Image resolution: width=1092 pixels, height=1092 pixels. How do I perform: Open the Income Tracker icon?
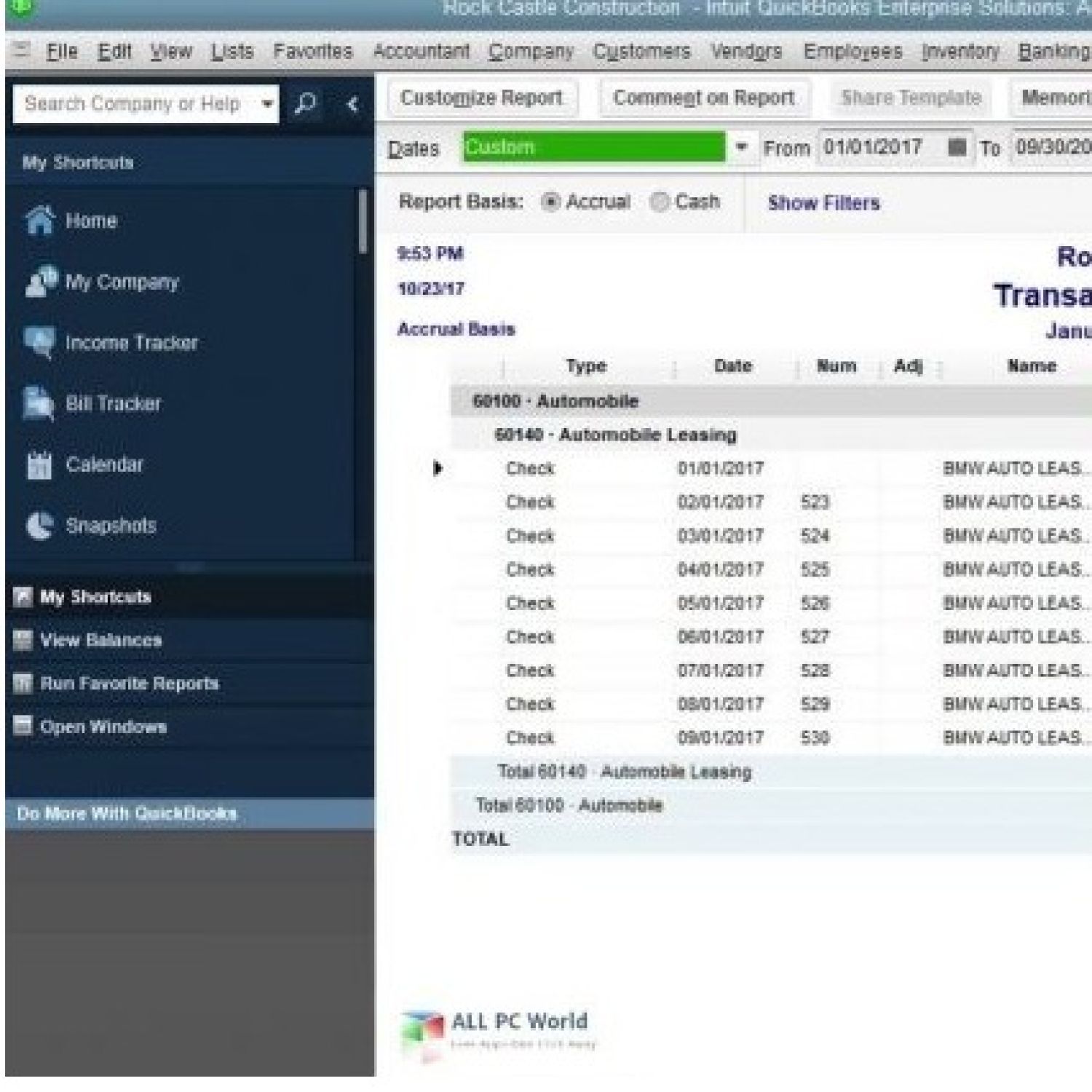click(39, 342)
